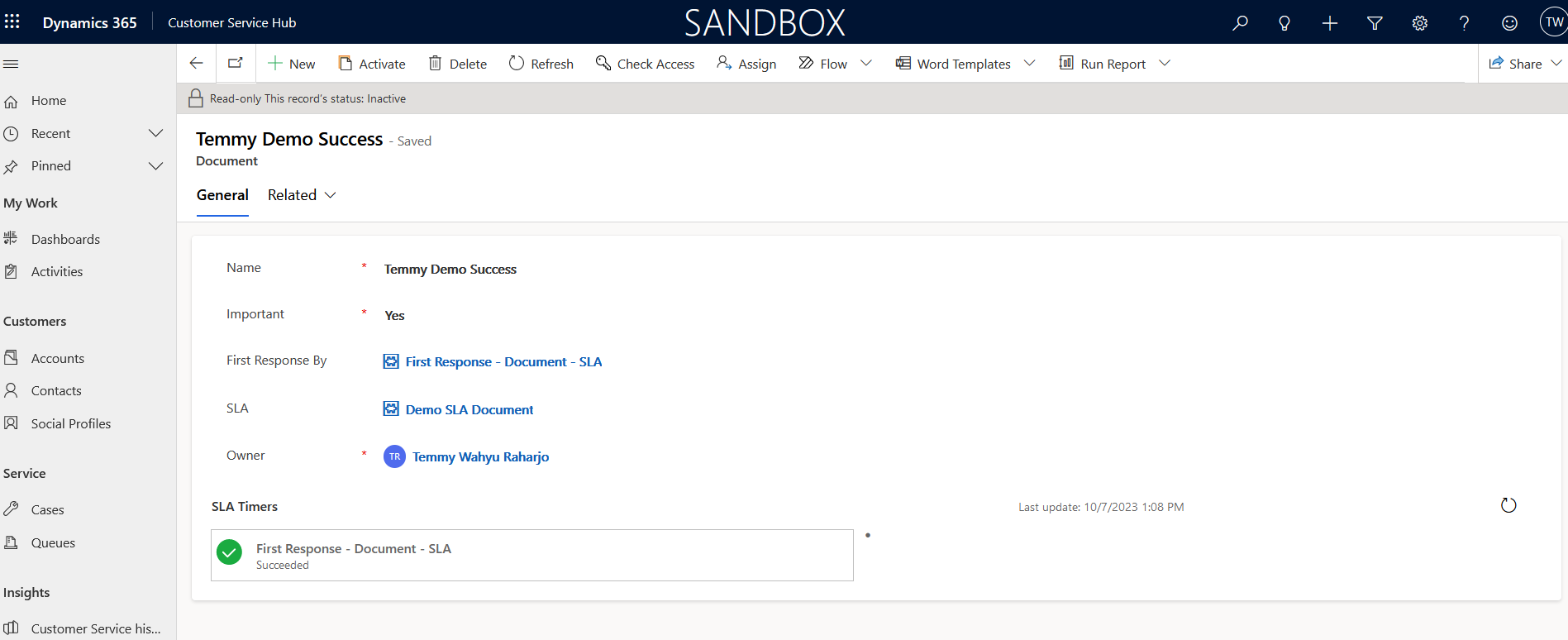Select the First Response SLA timer card
The image size is (1568, 640).
(x=532, y=556)
